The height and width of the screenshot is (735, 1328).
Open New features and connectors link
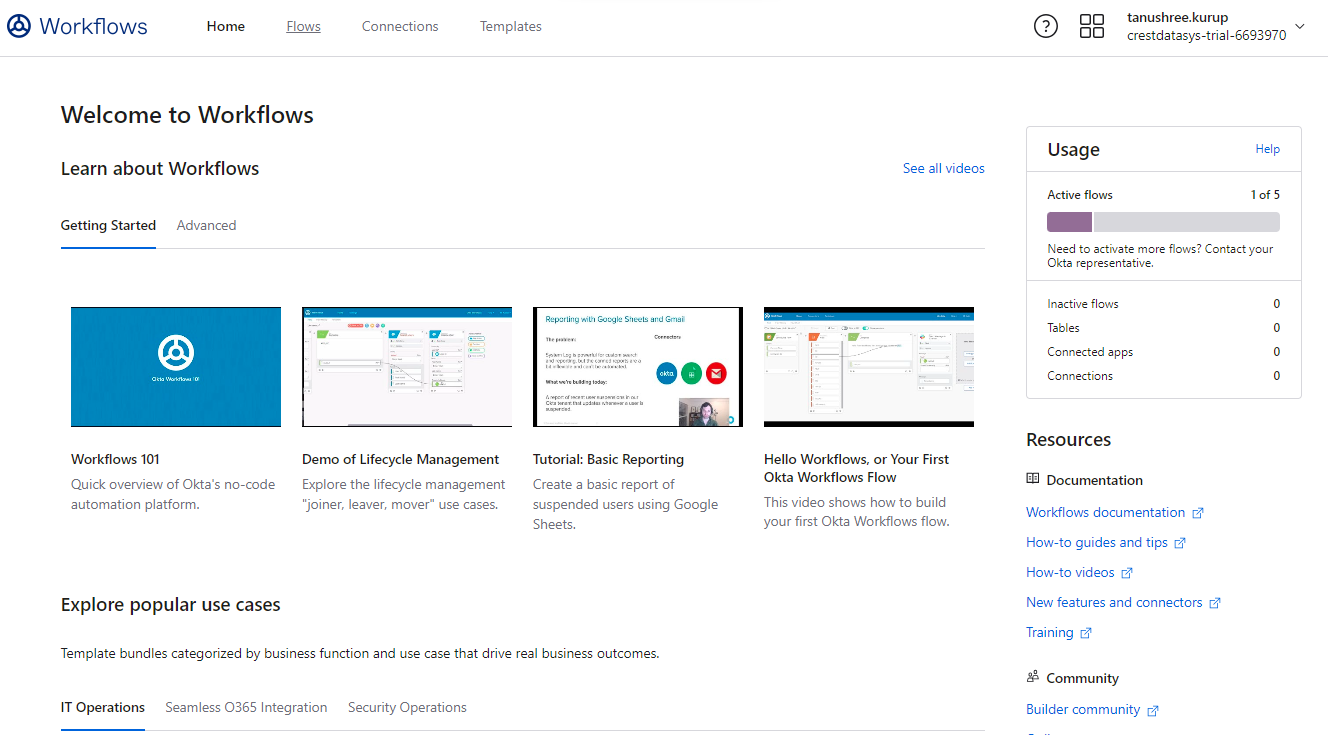click(1114, 602)
